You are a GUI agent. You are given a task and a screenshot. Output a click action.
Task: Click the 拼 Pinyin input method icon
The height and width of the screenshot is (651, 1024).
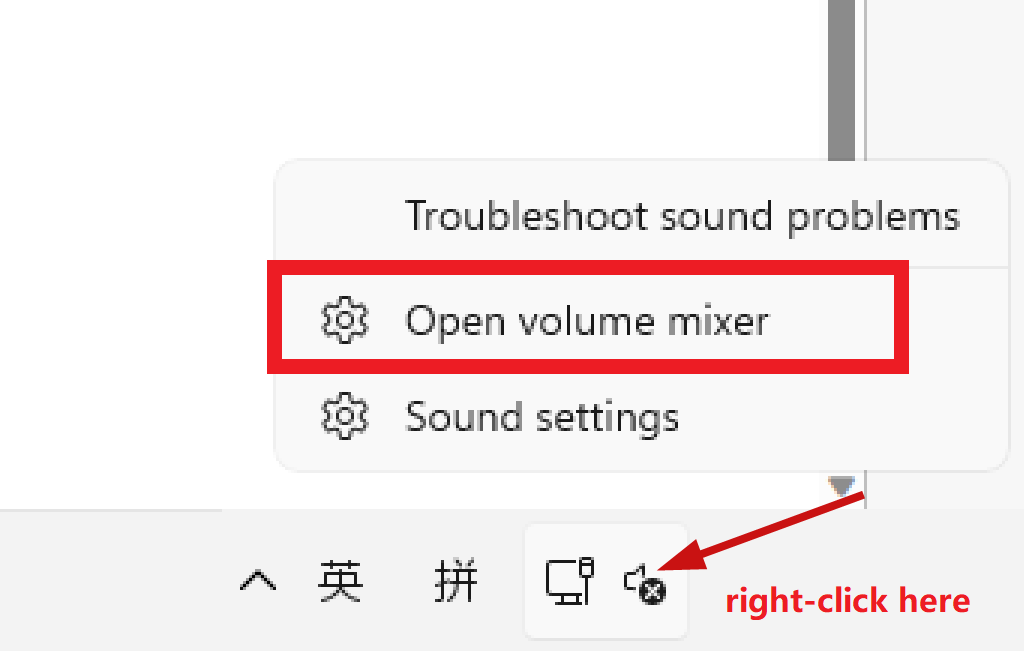[x=456, y=580]
